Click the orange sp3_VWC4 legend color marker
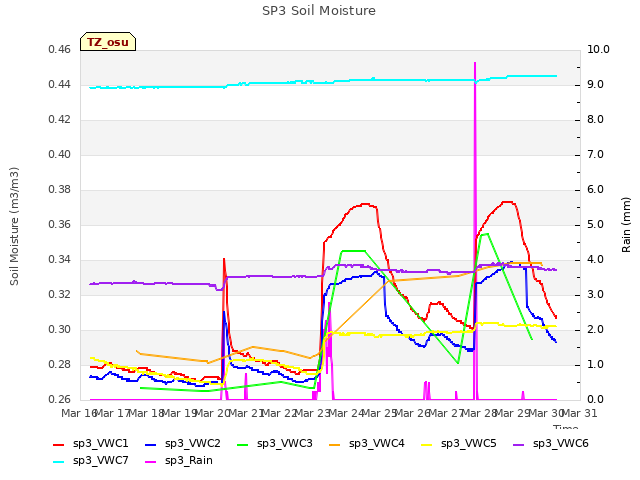640x480 pixels. (x=335, y=444)
